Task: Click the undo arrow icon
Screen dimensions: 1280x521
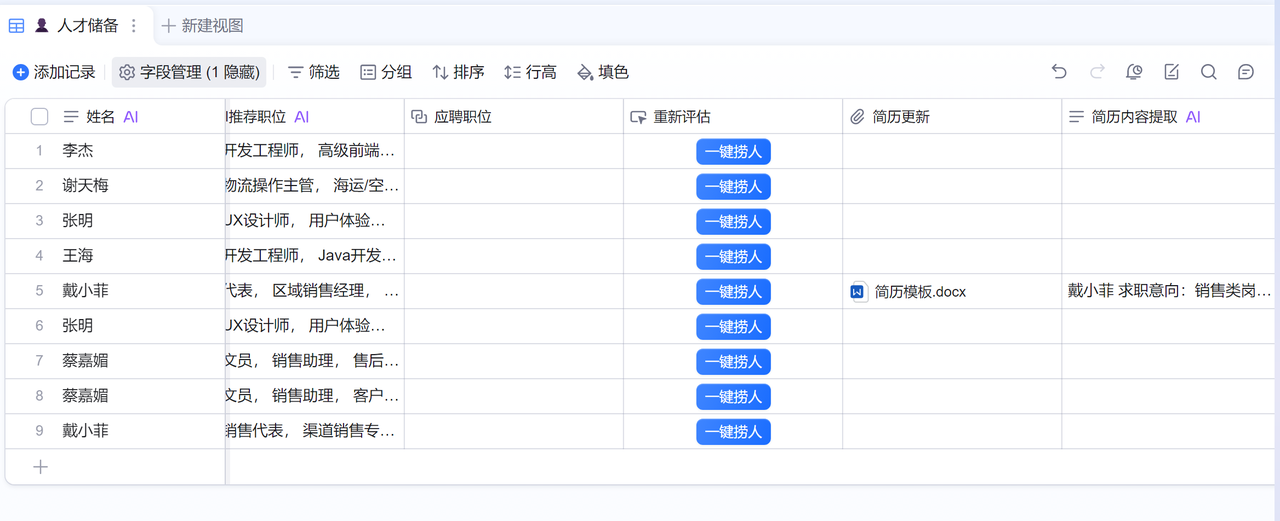Action: coord(1059,72)
